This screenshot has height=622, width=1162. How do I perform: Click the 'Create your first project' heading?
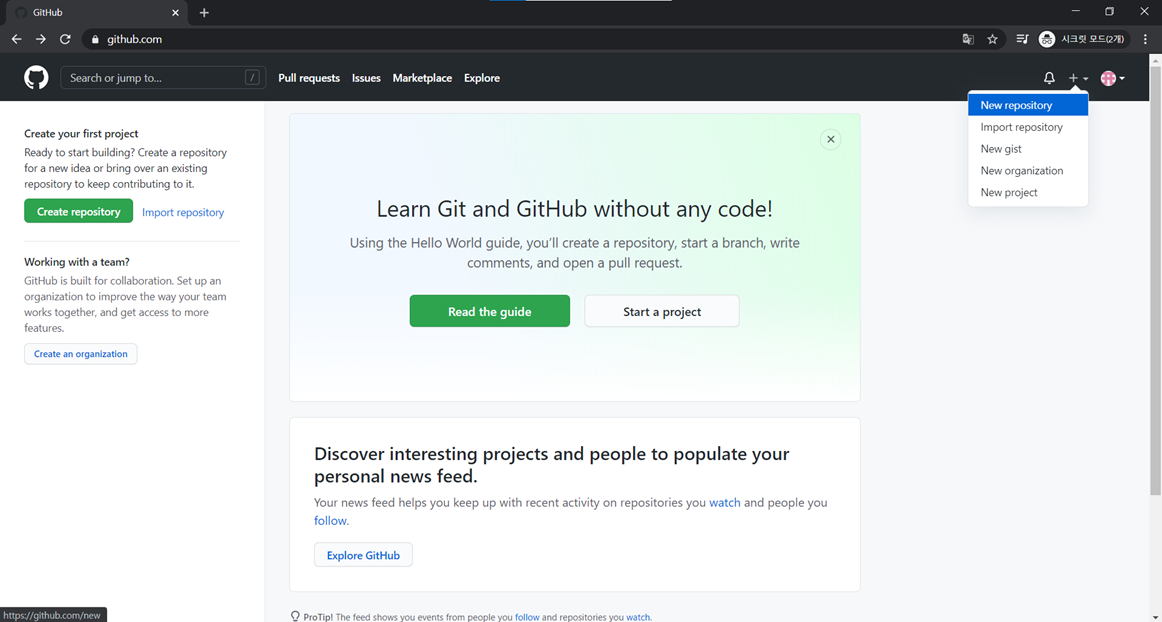click(82, 133)
